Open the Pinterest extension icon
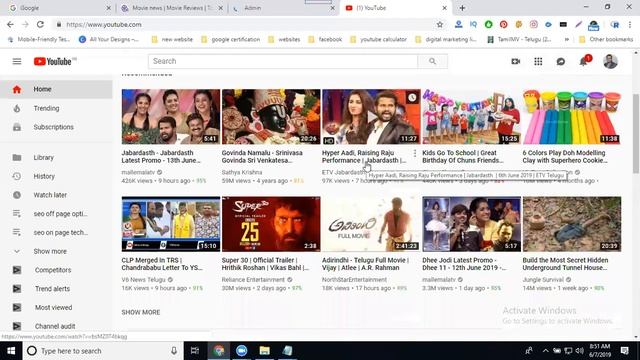The image size is (640, 360). pyautogui.click(x=504, y=24)
